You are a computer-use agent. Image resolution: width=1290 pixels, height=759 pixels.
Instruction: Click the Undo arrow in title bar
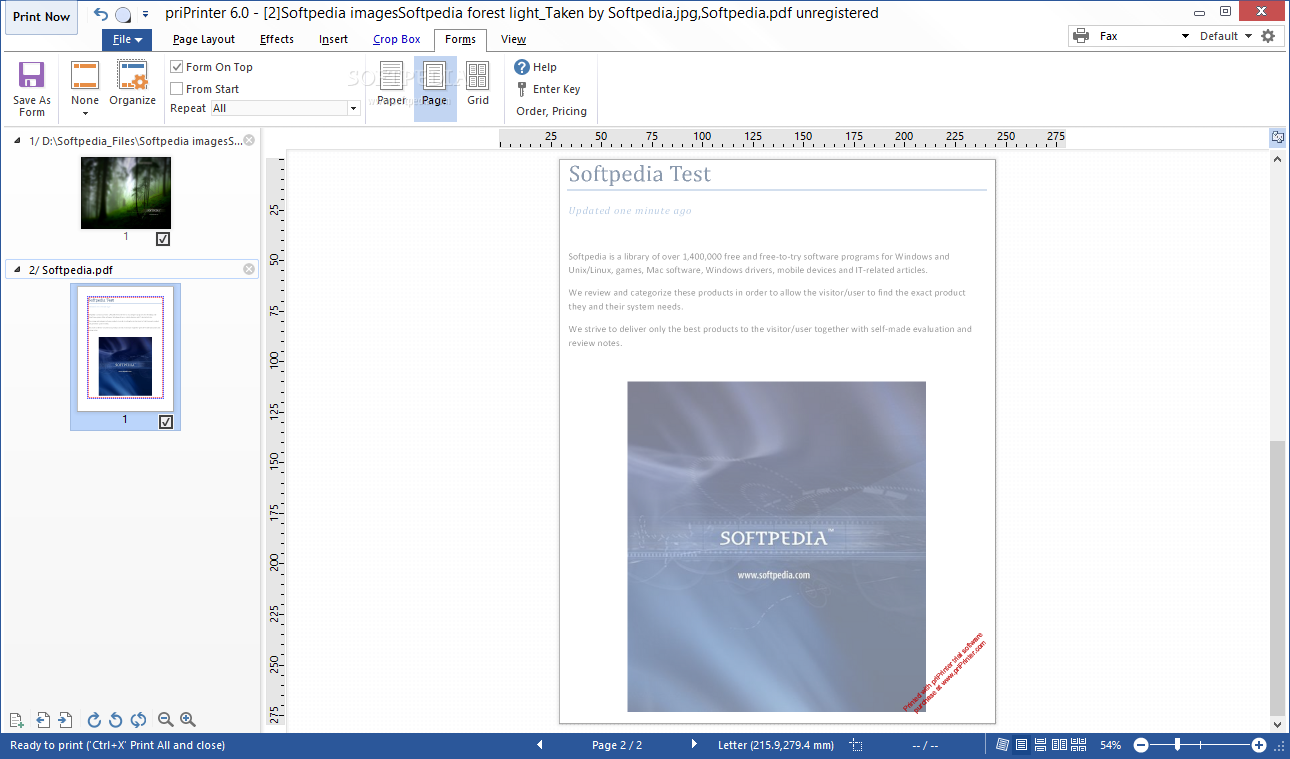point(100,14)
